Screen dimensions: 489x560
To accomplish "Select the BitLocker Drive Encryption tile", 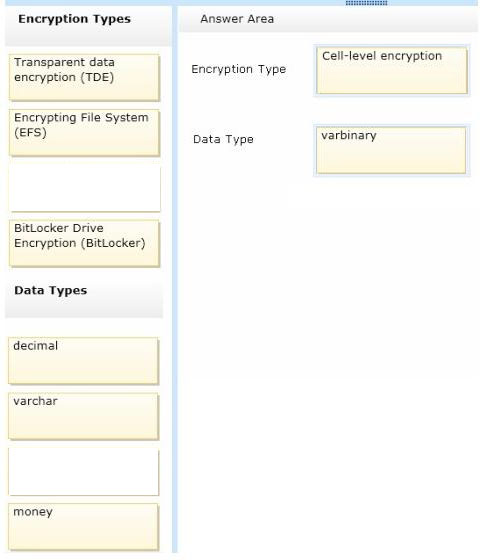I will tap(84, 243).
